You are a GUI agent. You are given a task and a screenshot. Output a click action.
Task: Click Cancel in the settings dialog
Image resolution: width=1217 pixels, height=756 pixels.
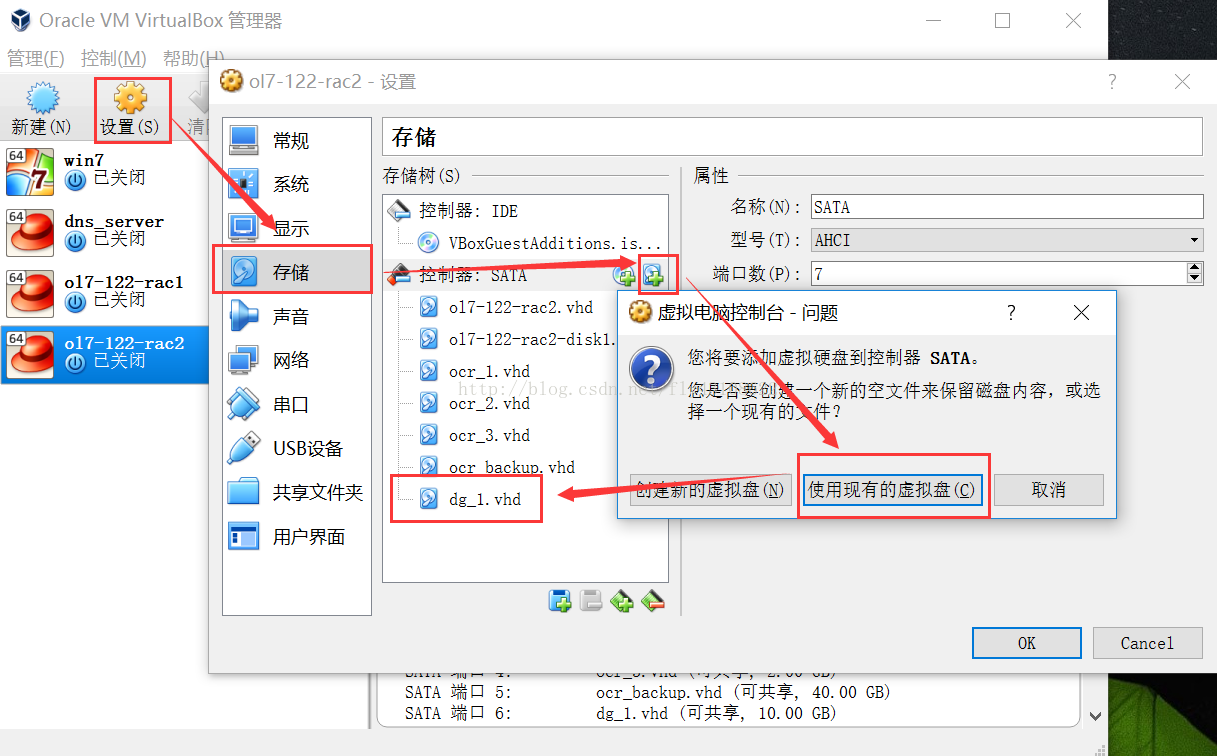(x=1147, y=643)
